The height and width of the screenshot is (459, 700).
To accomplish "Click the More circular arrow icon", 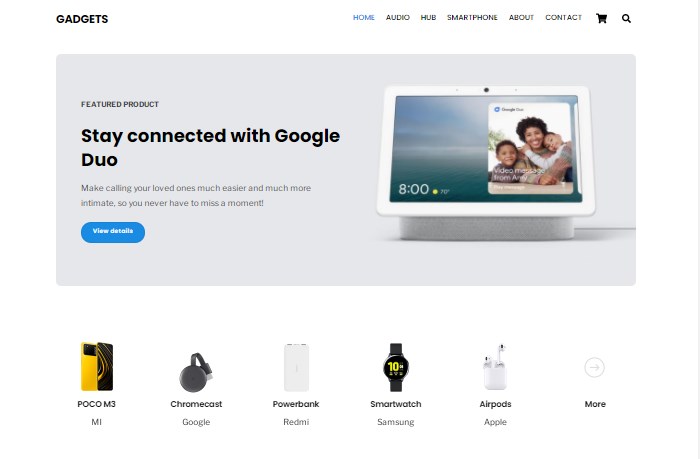I will click(594, 367).
